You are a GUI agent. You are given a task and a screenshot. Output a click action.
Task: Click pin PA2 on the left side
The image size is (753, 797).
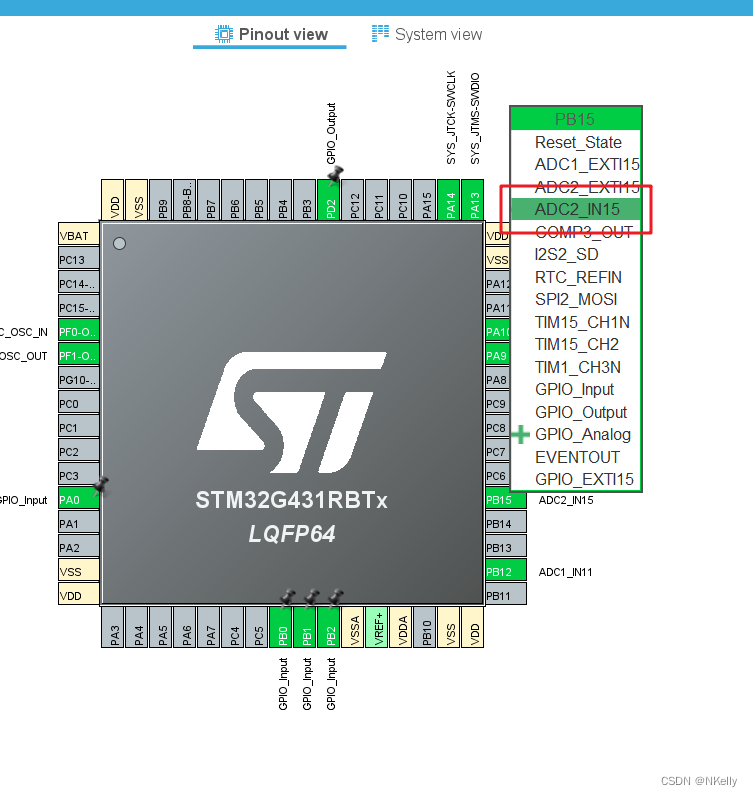point(79,547)
